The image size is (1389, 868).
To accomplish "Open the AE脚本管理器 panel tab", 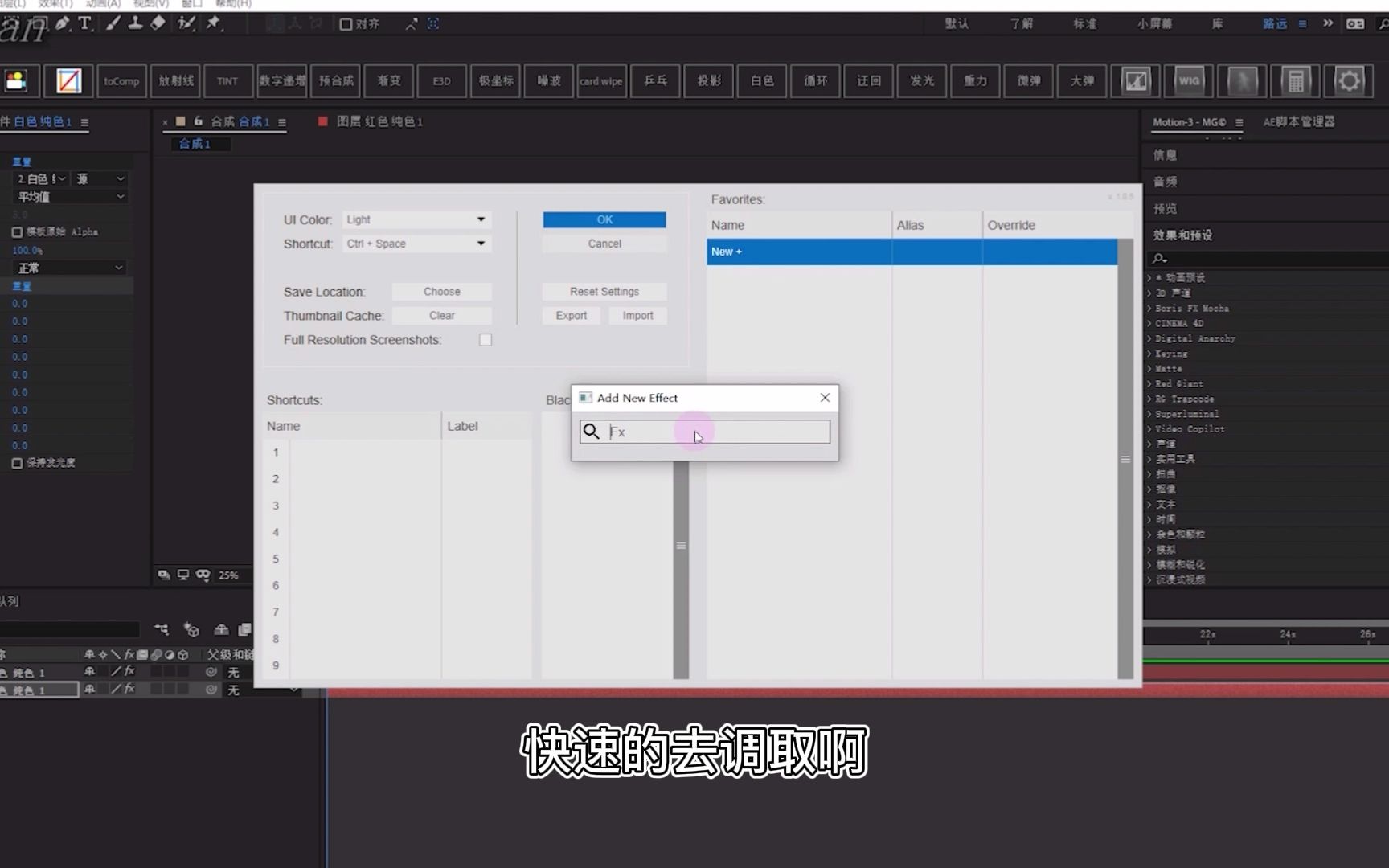I will coord(1299,122).
